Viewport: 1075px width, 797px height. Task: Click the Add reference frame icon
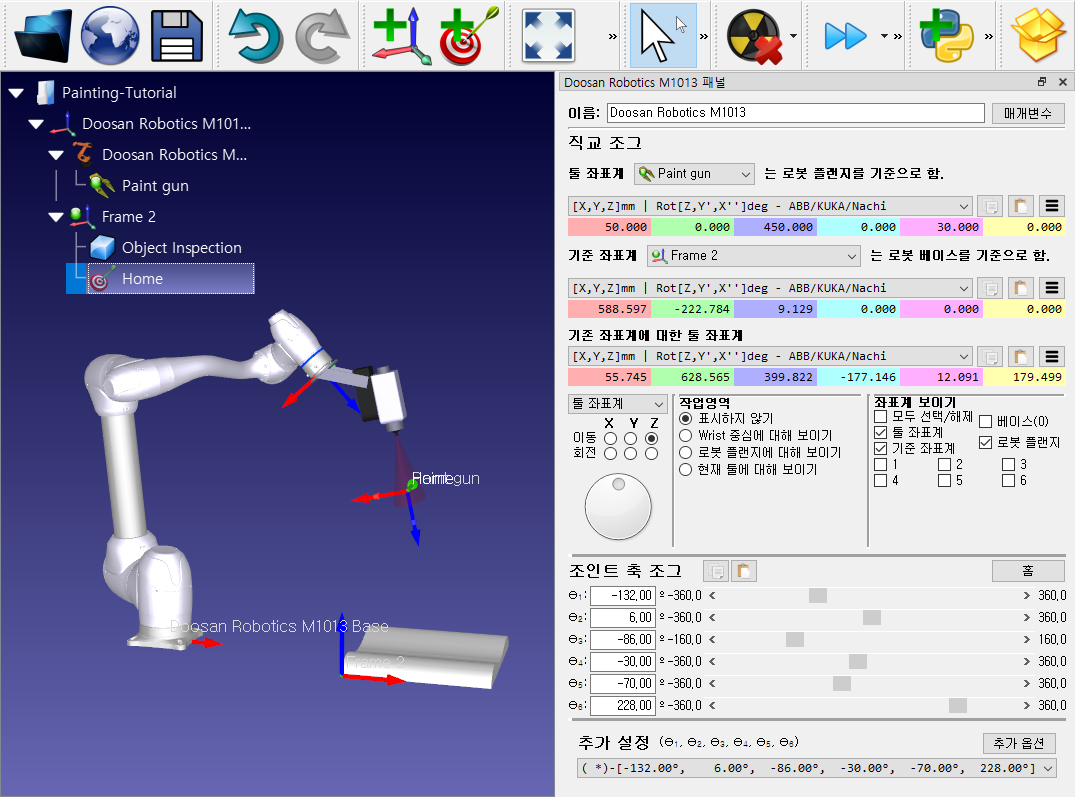(x=400, y=35)
